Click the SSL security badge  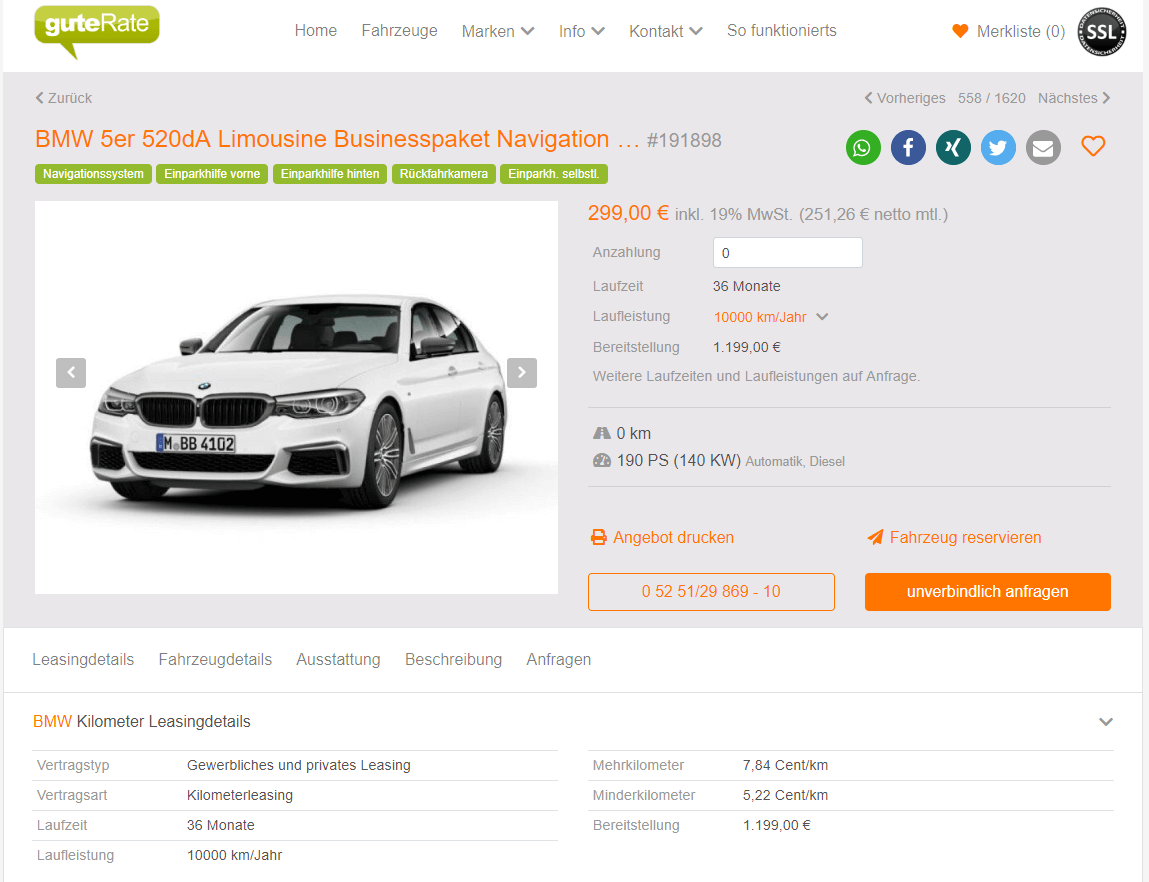1101,32
